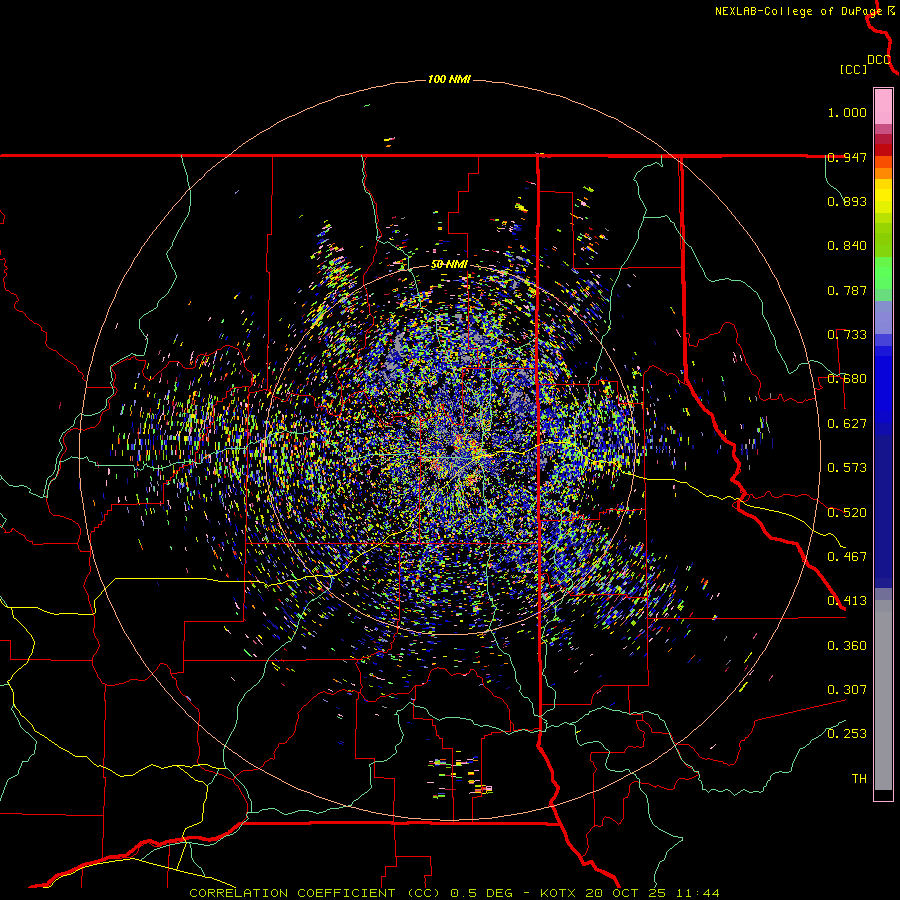The image size is (900, 900).
Task: Click the DCC text near top right
Action: [x=879, y=60]
